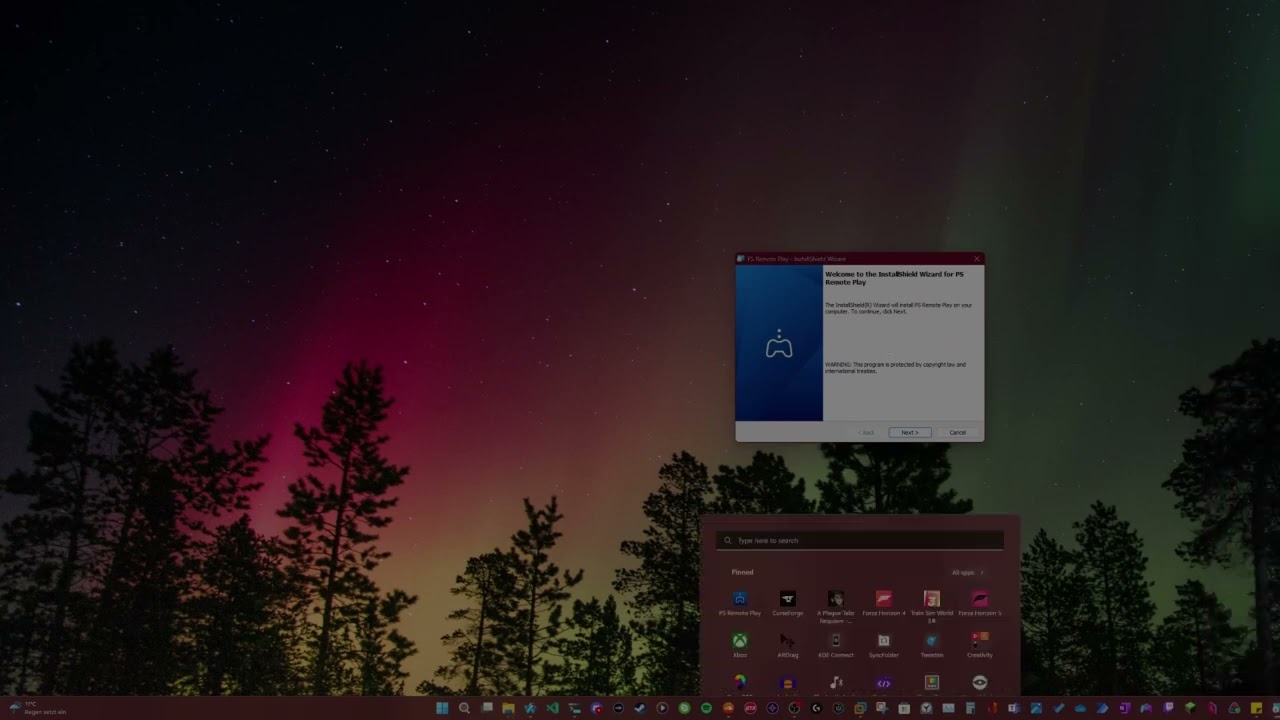Image resolution: width=1280 pixels, height=720 pixels.
Task: Launch A Plague Tale Requiem from pinned
Action: 836,605
